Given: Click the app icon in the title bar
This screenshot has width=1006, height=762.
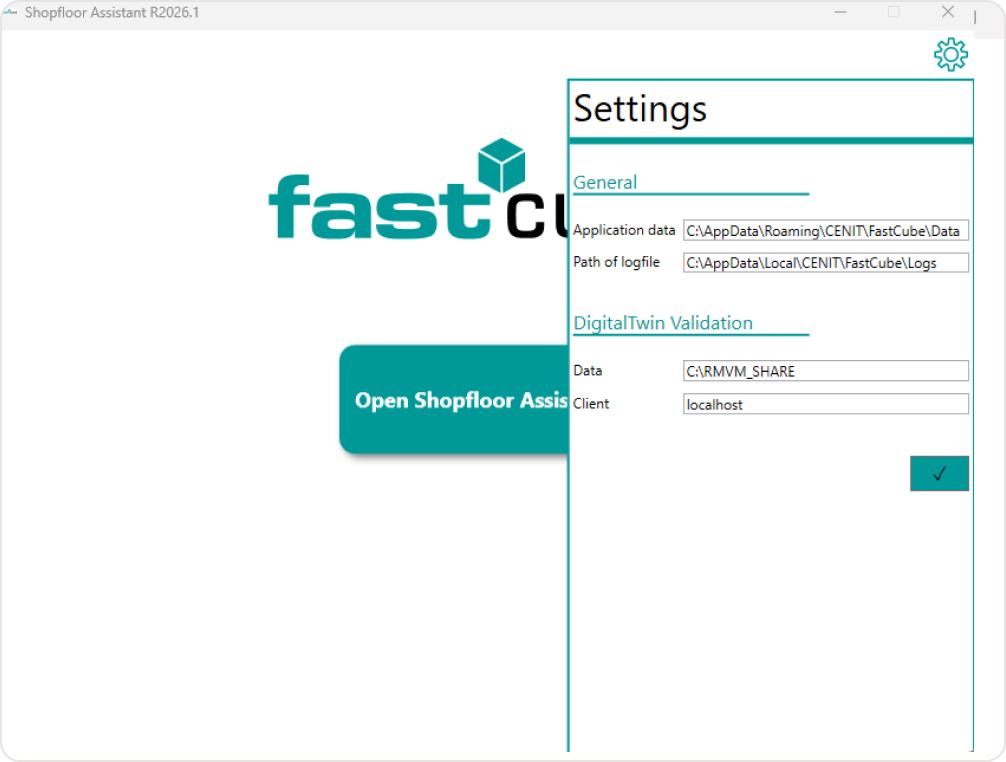Looking at the screenshot, I should click(10, 12).
